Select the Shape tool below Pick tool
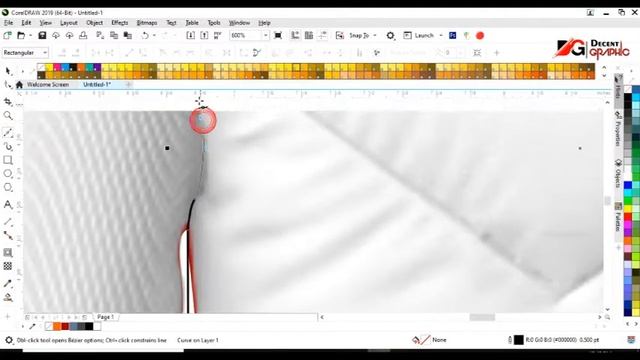 pyautogui.click(x=8, y=84)
